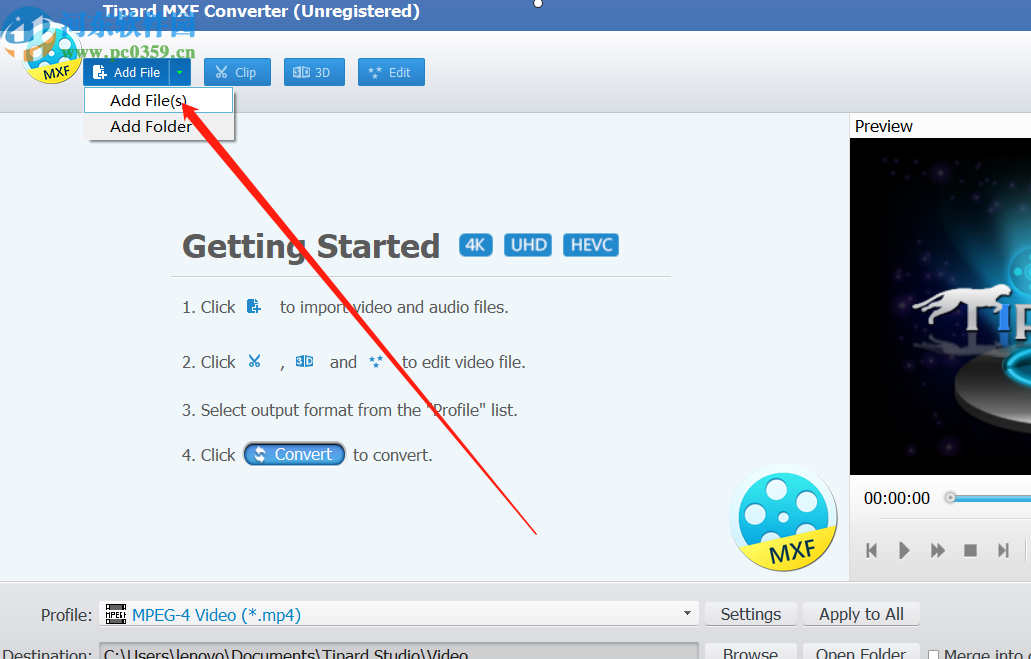Click the preview video thumbnail
The image size is (1031, 659).
[x=940, y=306]
